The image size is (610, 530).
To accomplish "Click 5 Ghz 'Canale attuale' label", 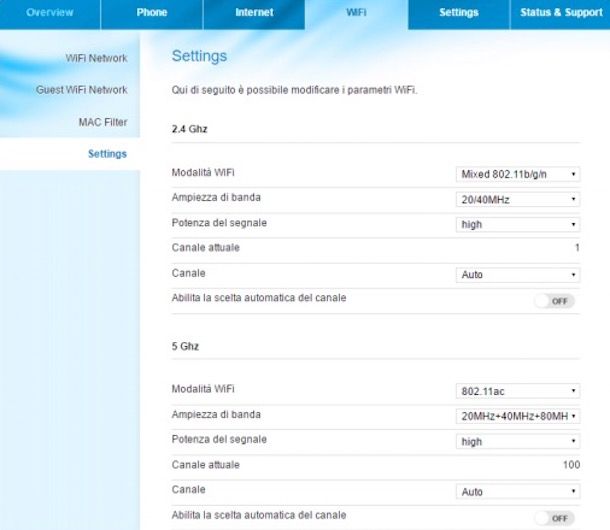I will click(205, 465).
